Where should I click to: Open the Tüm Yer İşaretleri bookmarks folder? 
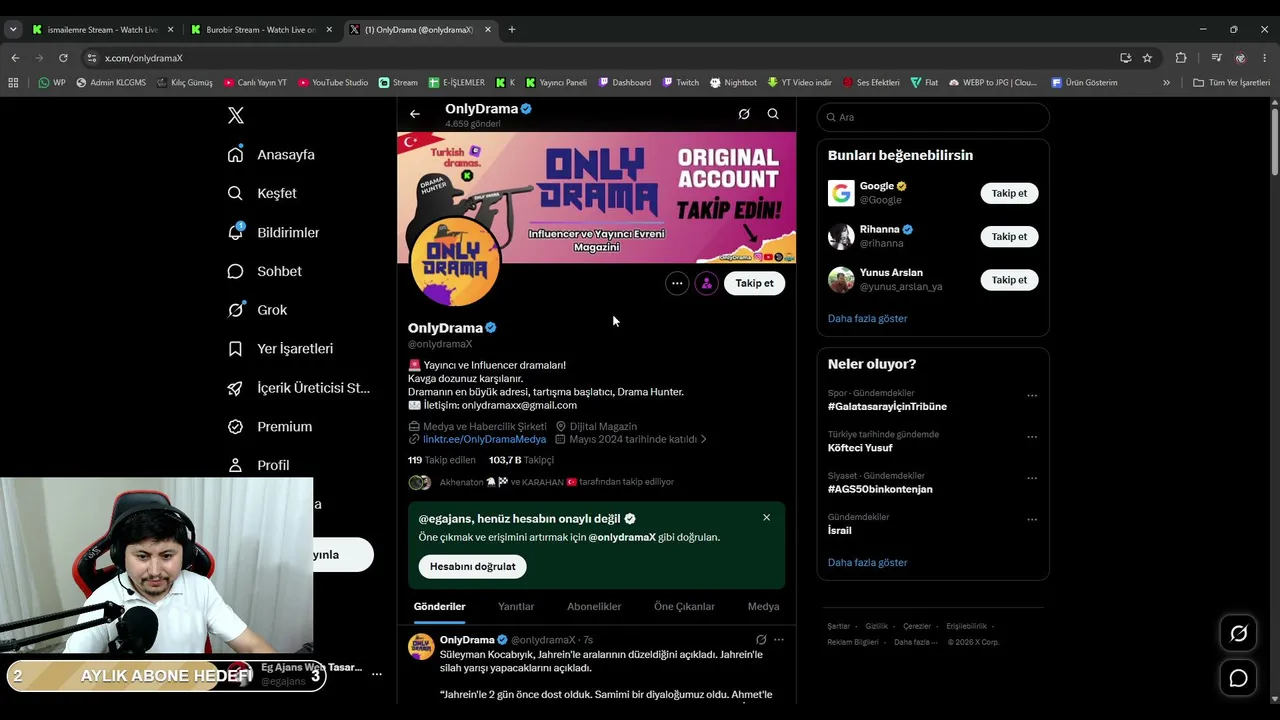click(1232, 82)
